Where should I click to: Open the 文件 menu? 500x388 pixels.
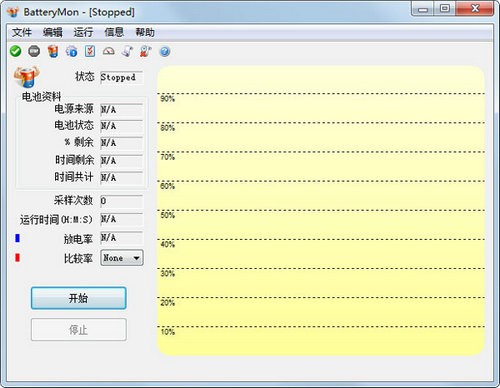tap(22, 32)
